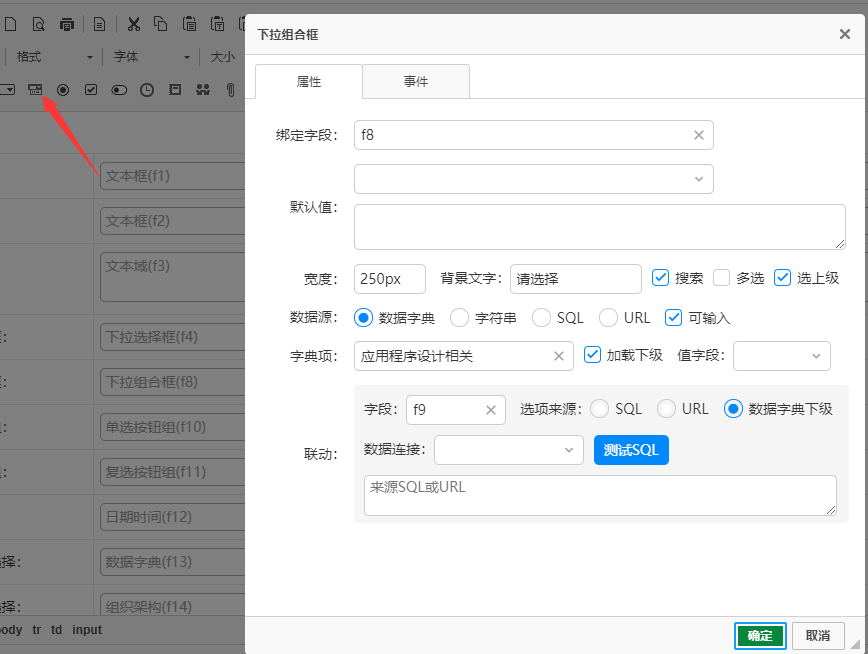
Task: Open the 字体 dropdown in editor toolbar
Action: [x=151, y=56]
